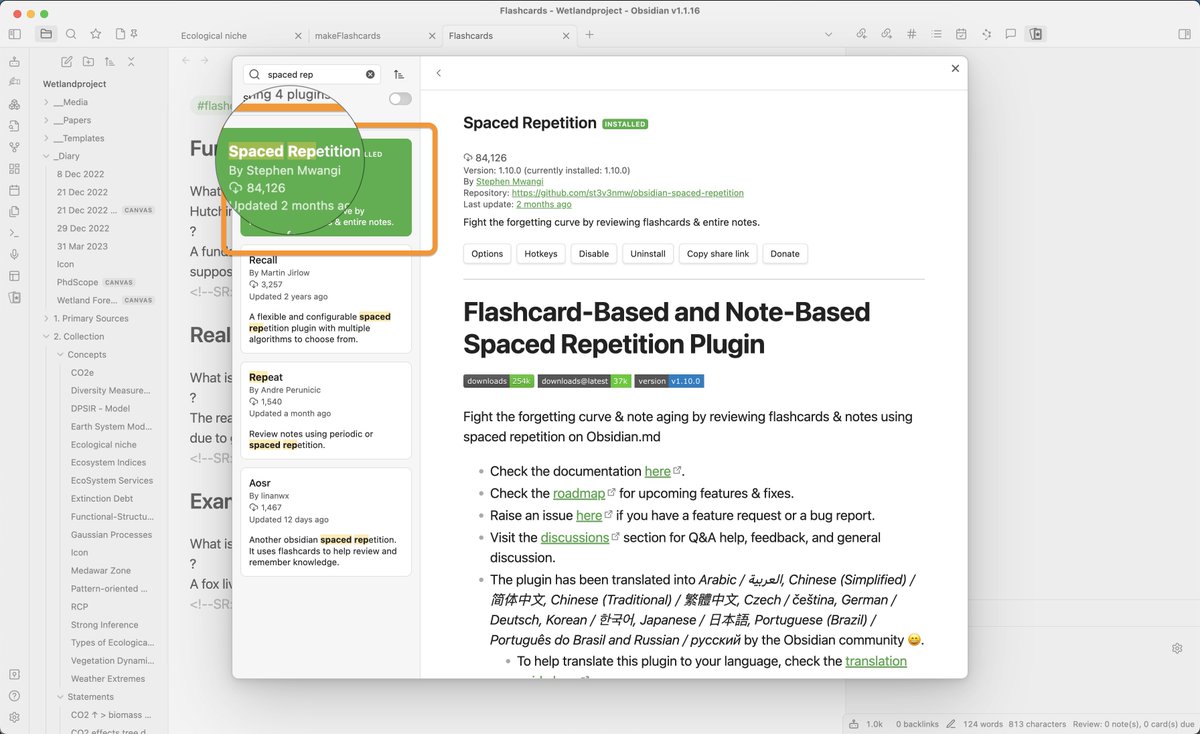This screenshot has width=1200, height=734.
Task: Close the community plugins dialog
Action: (955, 68)
